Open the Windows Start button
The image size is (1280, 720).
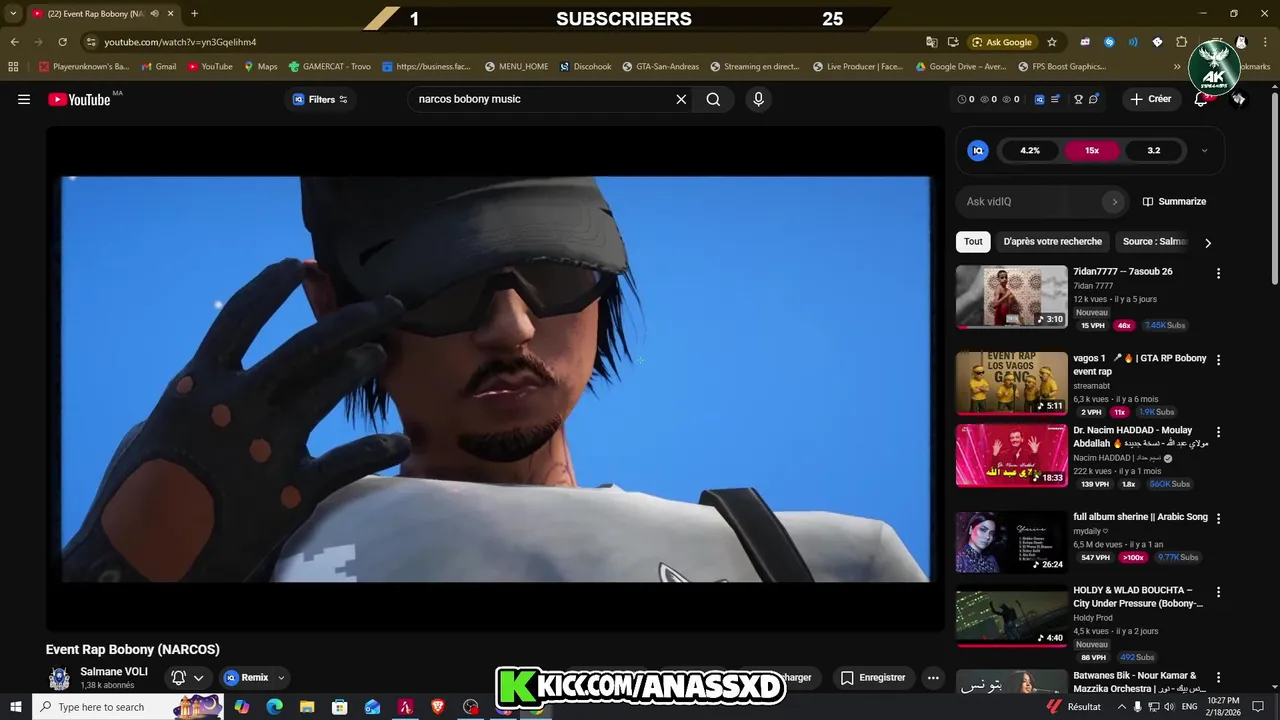click(16, 707)
